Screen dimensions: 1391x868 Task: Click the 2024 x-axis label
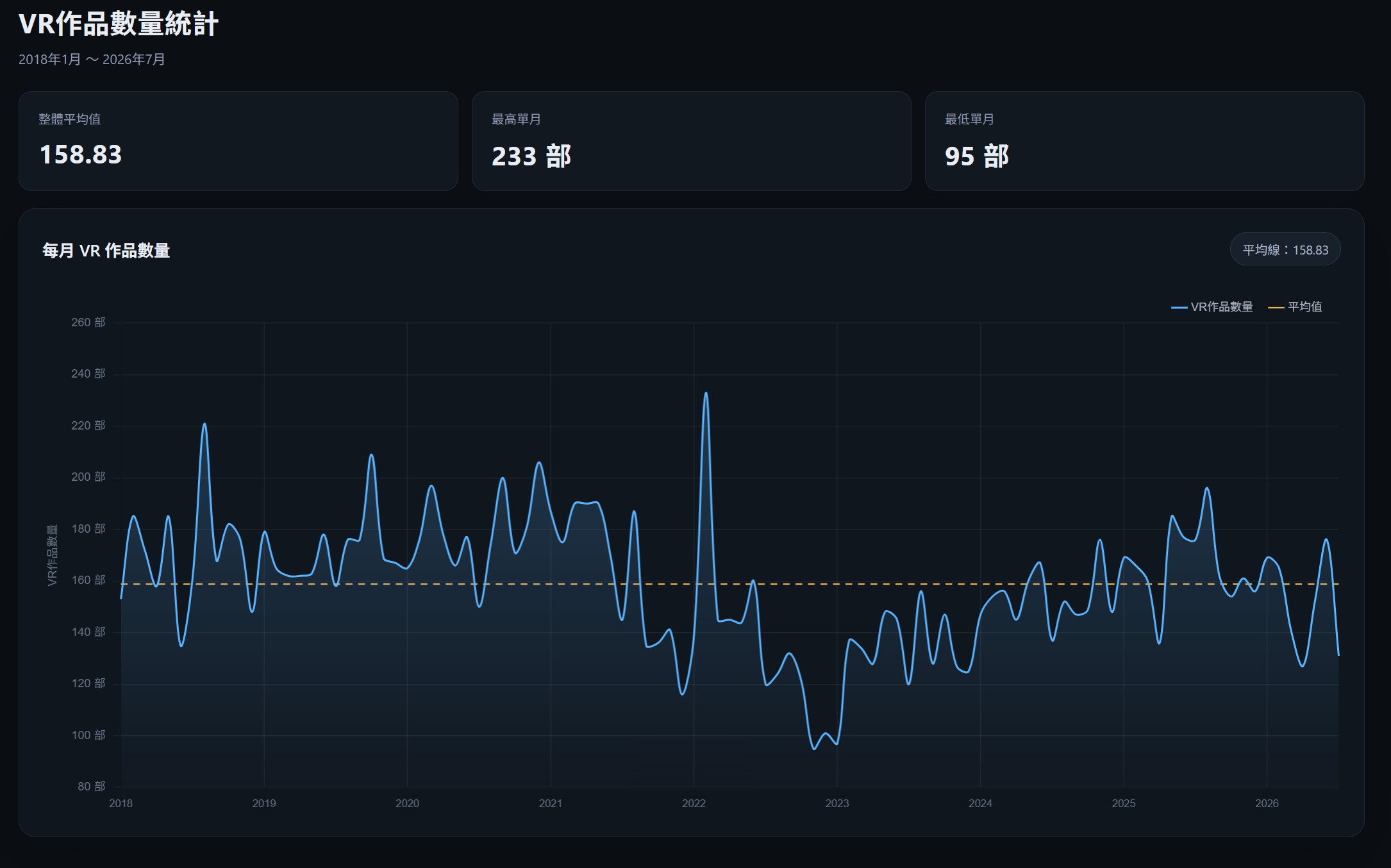coord(980,803)
